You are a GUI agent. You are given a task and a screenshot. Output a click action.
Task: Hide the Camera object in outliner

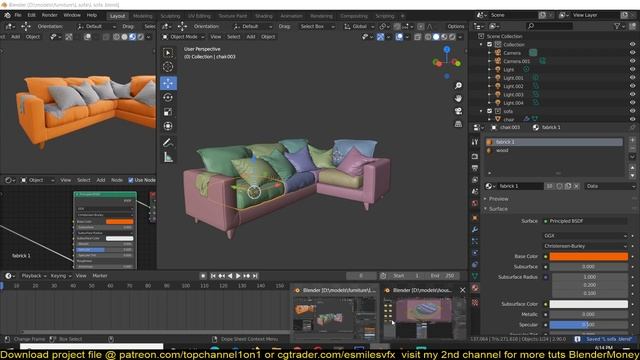click(632, 53)
